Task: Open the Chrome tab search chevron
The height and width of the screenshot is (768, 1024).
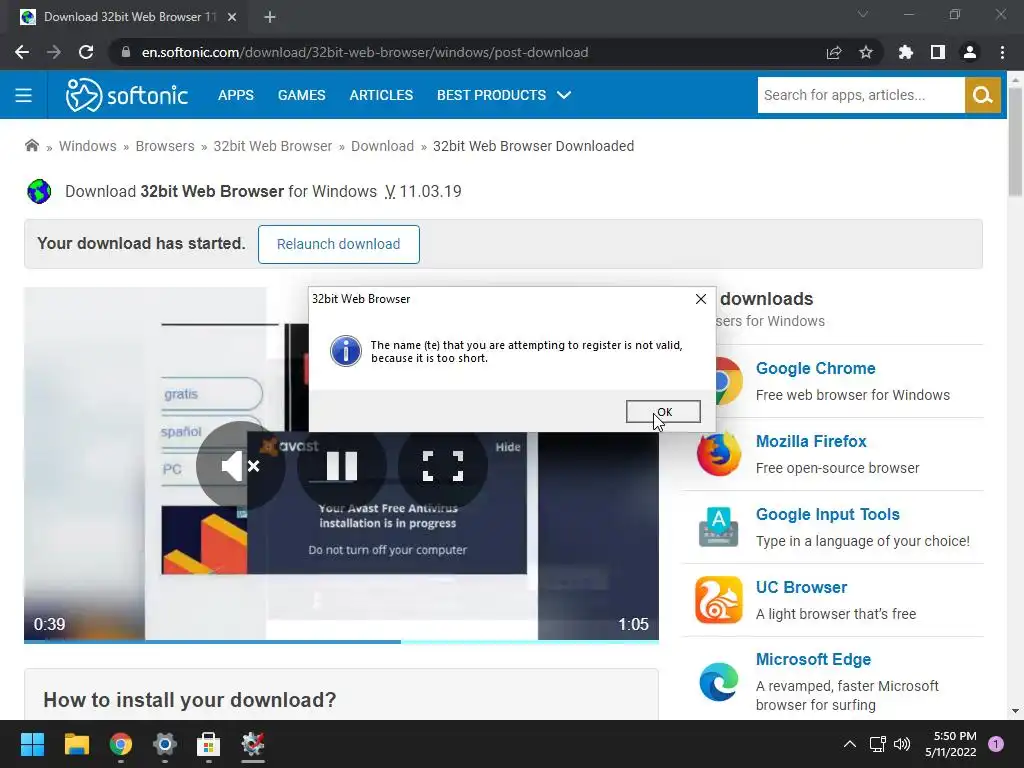Action: coord(863,14)
